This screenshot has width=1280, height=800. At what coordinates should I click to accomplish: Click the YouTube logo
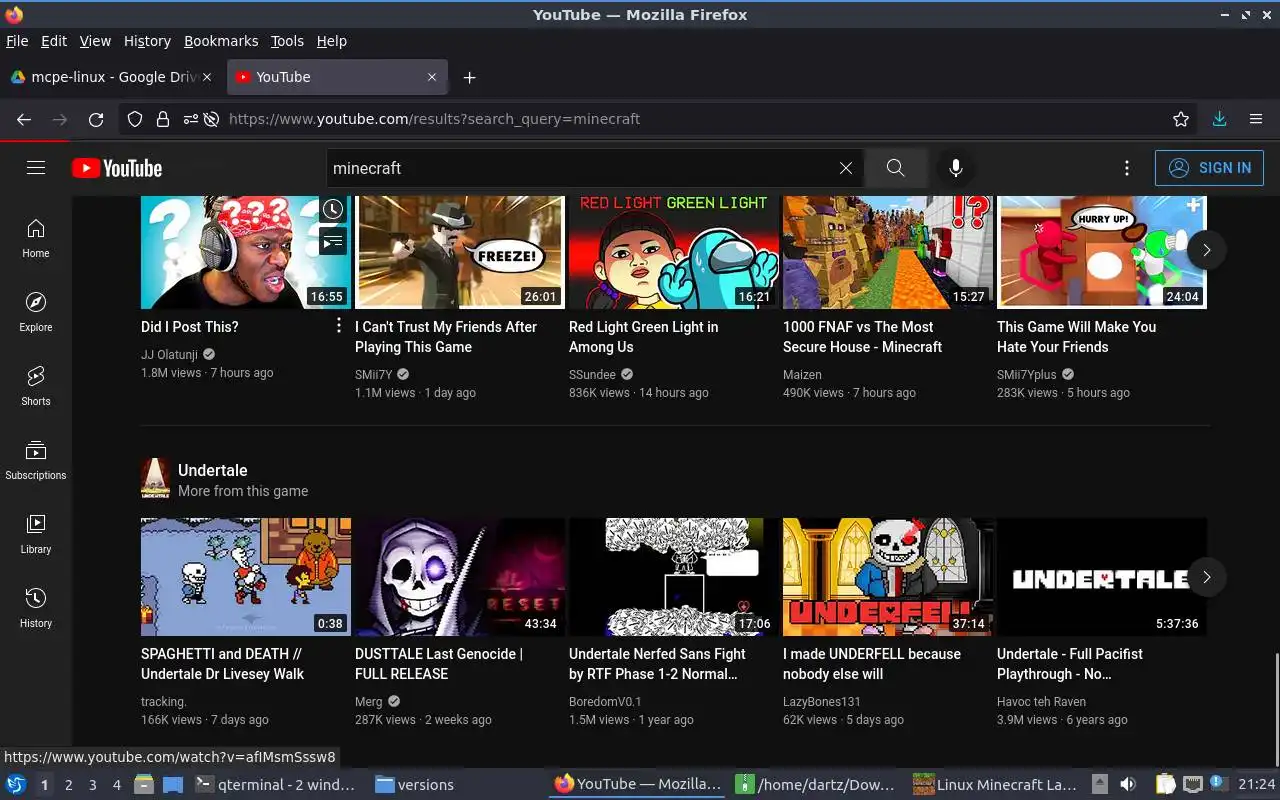point(117,168)
